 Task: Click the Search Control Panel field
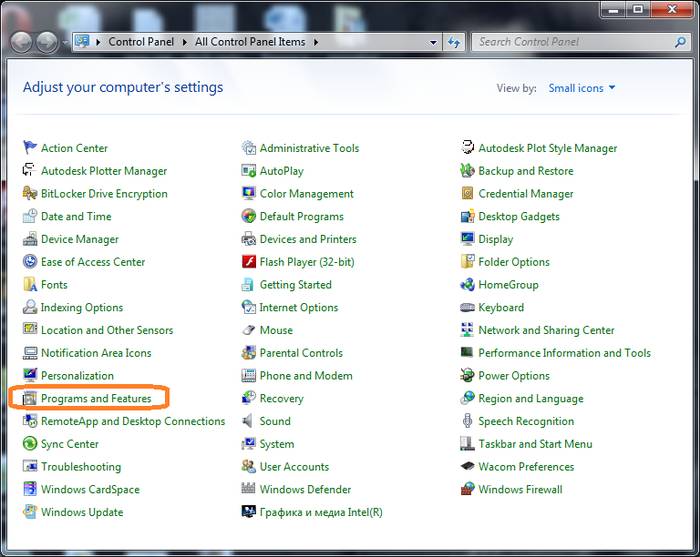pyautogui.click(x=570, y=42)
